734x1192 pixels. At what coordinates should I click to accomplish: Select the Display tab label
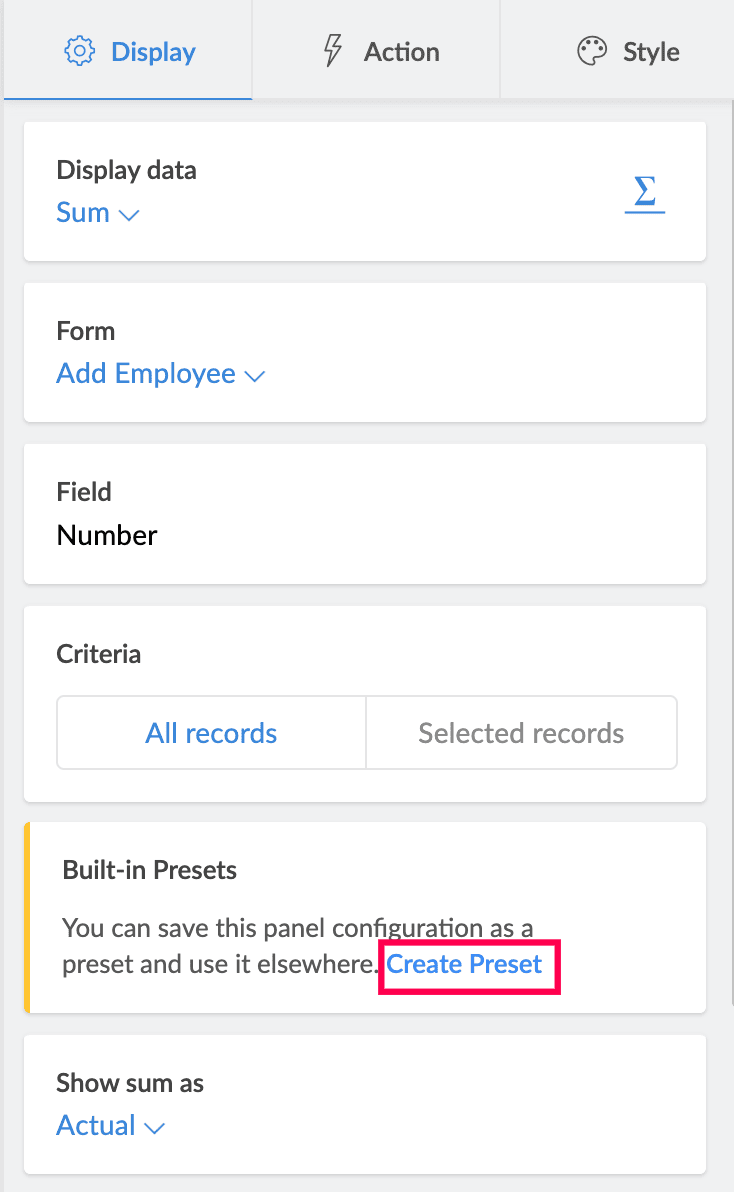[153, 52]
